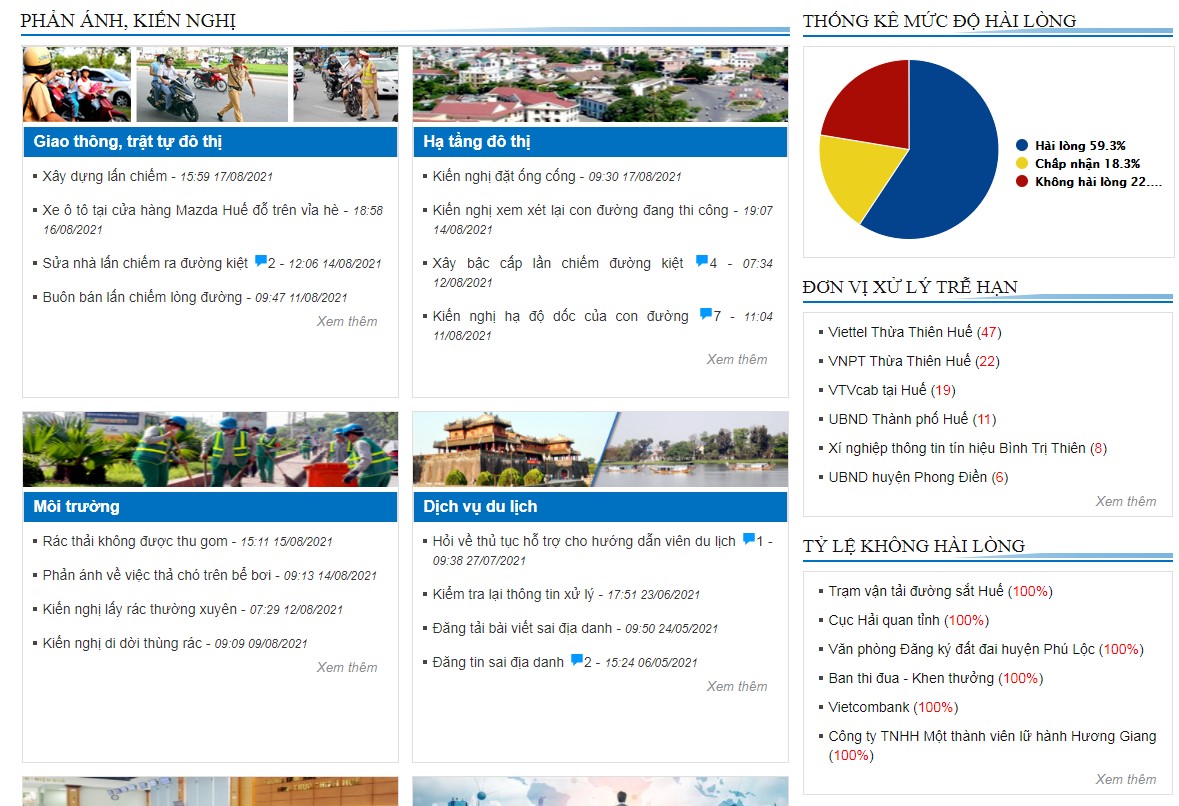Click comment icon beside Xây bậc cấp lấn chiếm

702,262
